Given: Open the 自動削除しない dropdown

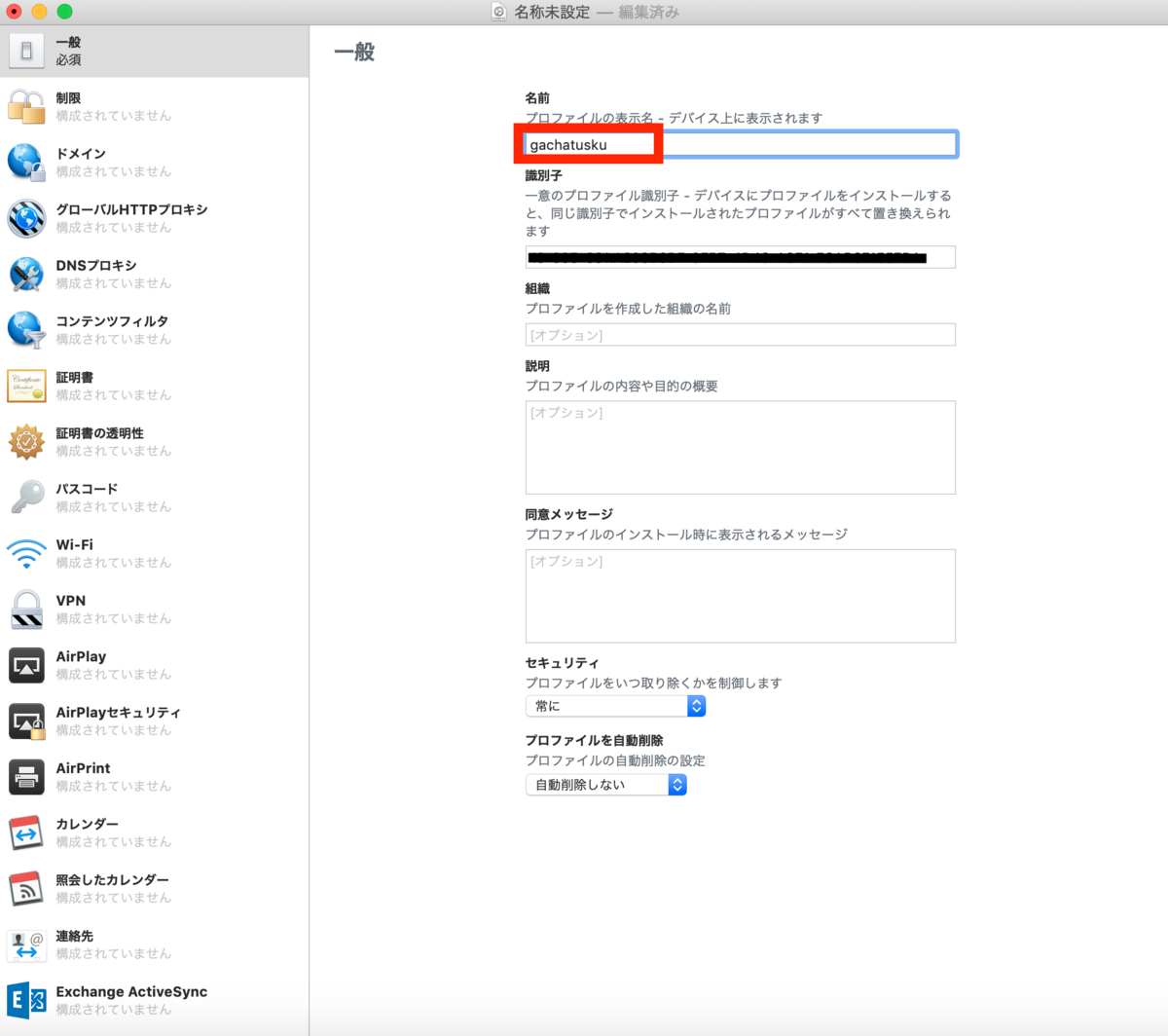Looking at the screenshot, I should 605,784.
